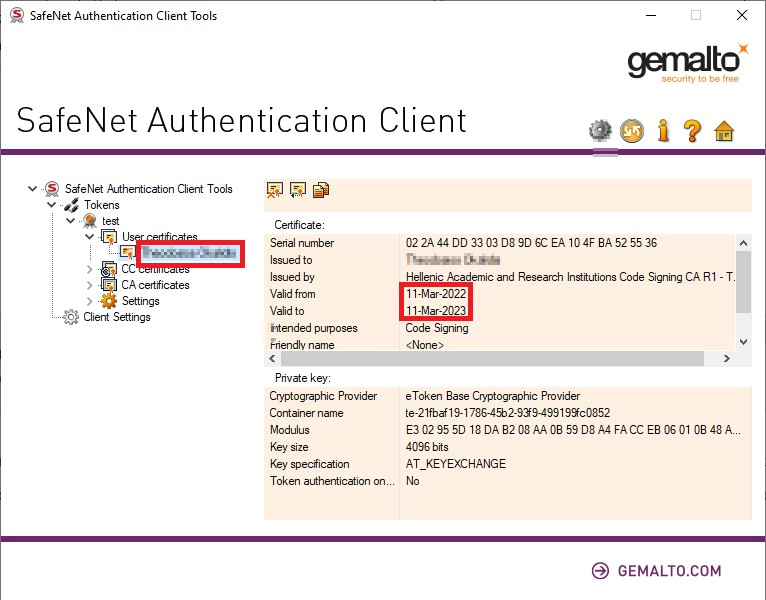Go to Home icon
This screenshot has width=766, height=600.
point(724,131)
